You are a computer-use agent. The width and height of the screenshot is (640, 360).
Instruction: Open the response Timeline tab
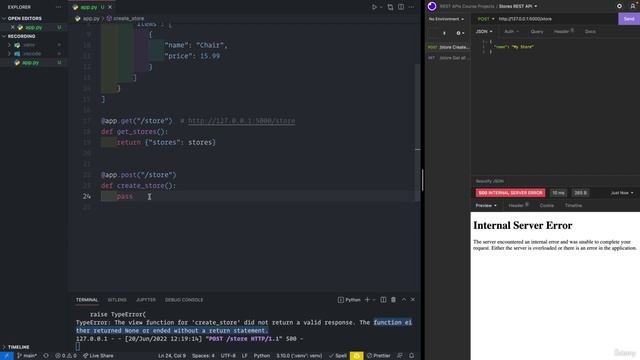pos(573,206)
